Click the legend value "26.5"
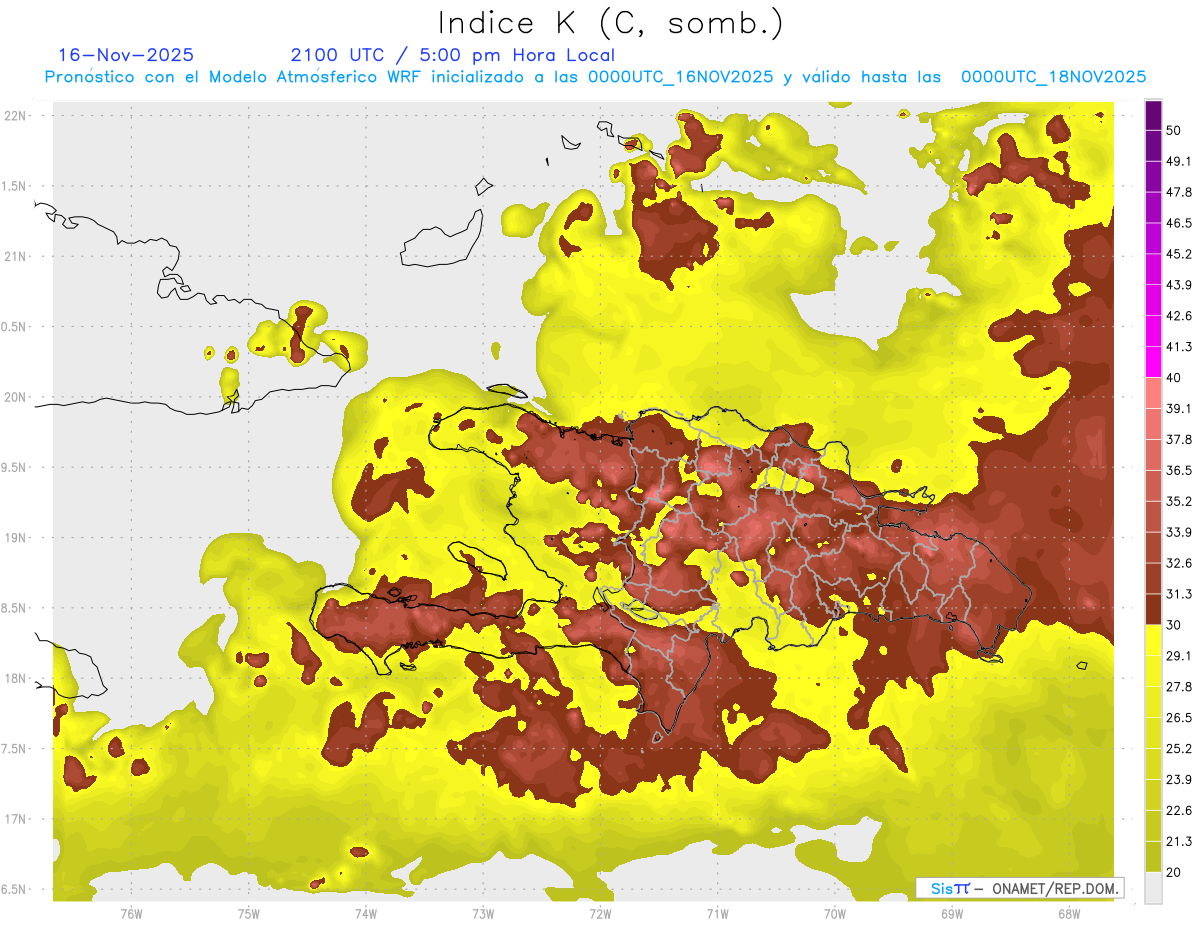The width and height of the screenshot is (1200, 927). (x=1179, y=717)
